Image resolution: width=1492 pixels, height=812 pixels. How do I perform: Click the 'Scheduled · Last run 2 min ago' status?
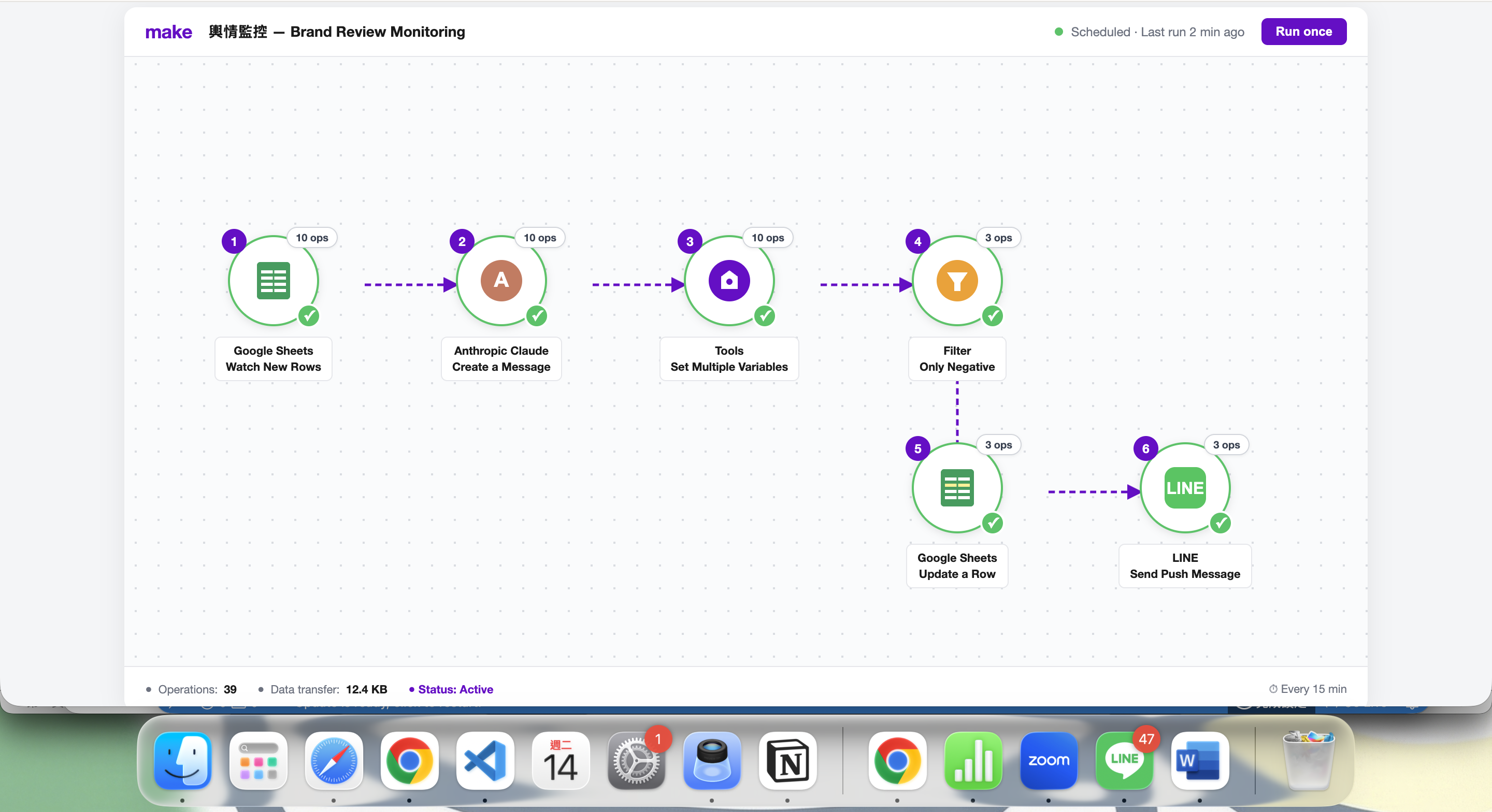point(1150,32)
